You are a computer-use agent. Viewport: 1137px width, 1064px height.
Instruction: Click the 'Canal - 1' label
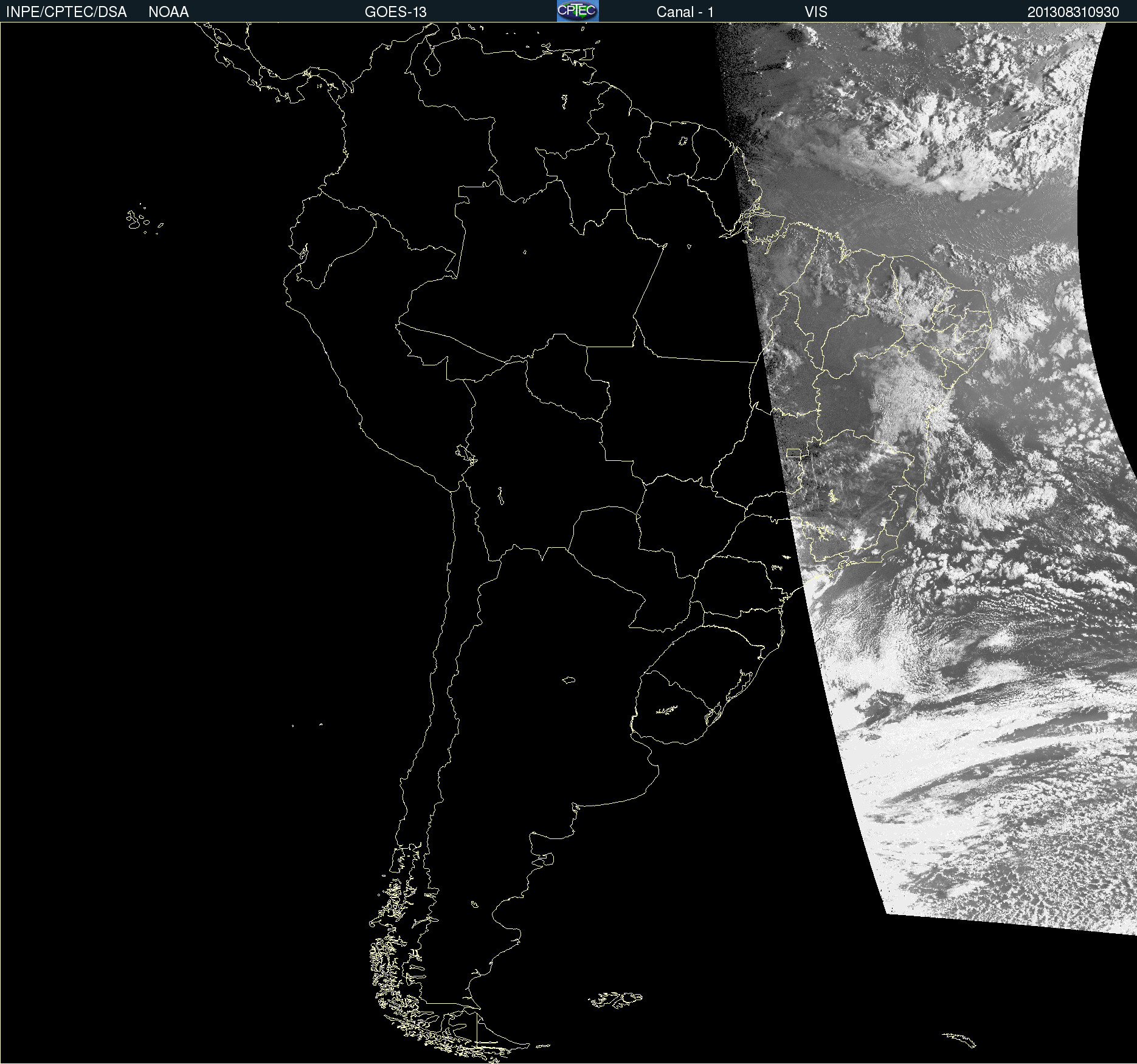[685, 12]
